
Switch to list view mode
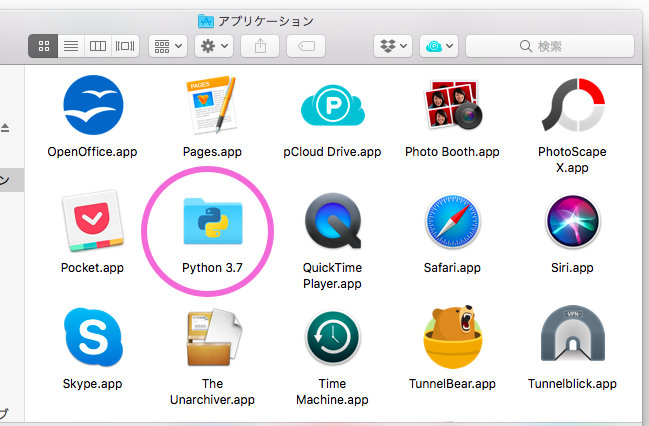pos(71,46)
